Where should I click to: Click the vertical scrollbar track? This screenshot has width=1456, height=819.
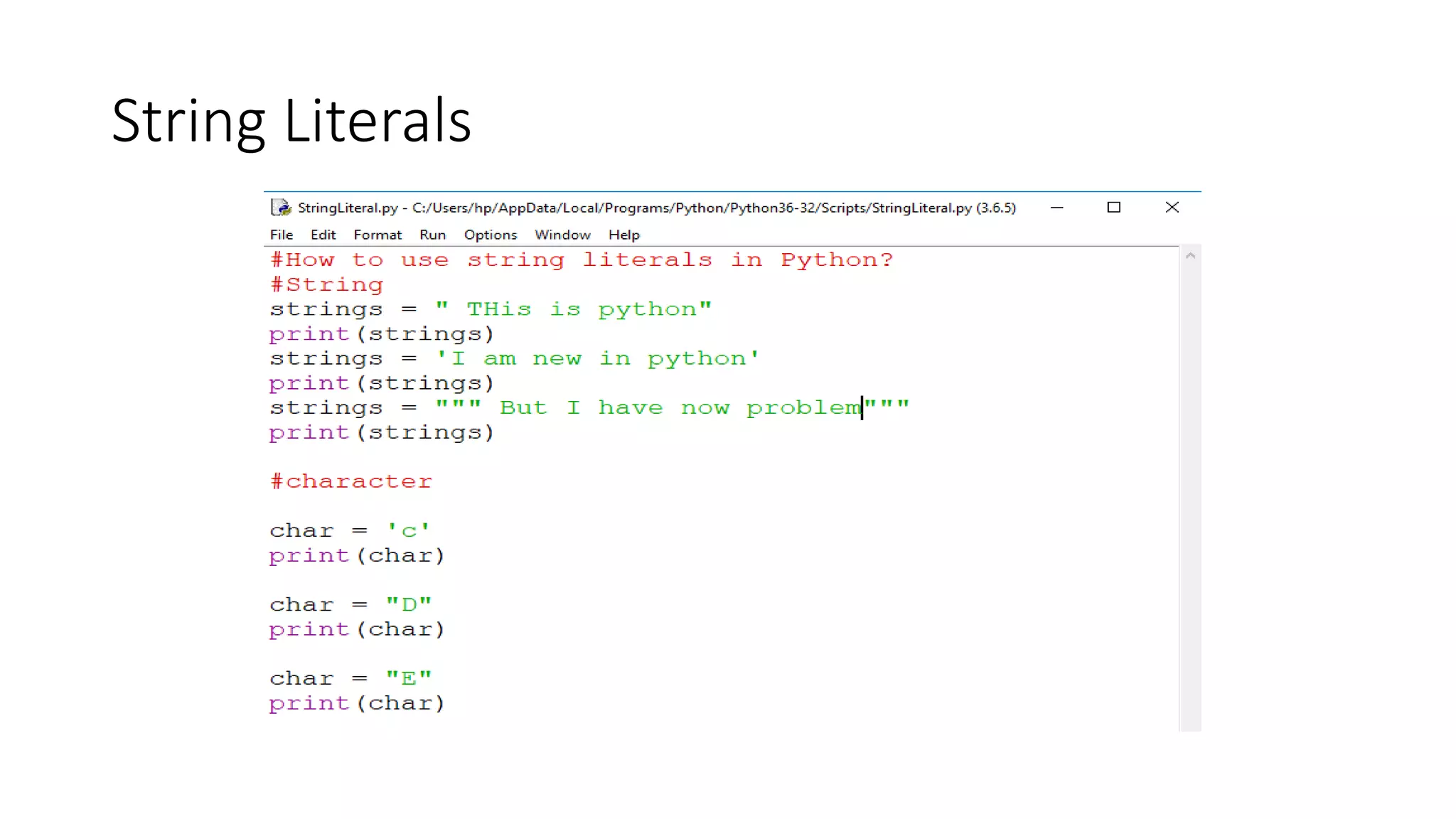click(1190, 498)
